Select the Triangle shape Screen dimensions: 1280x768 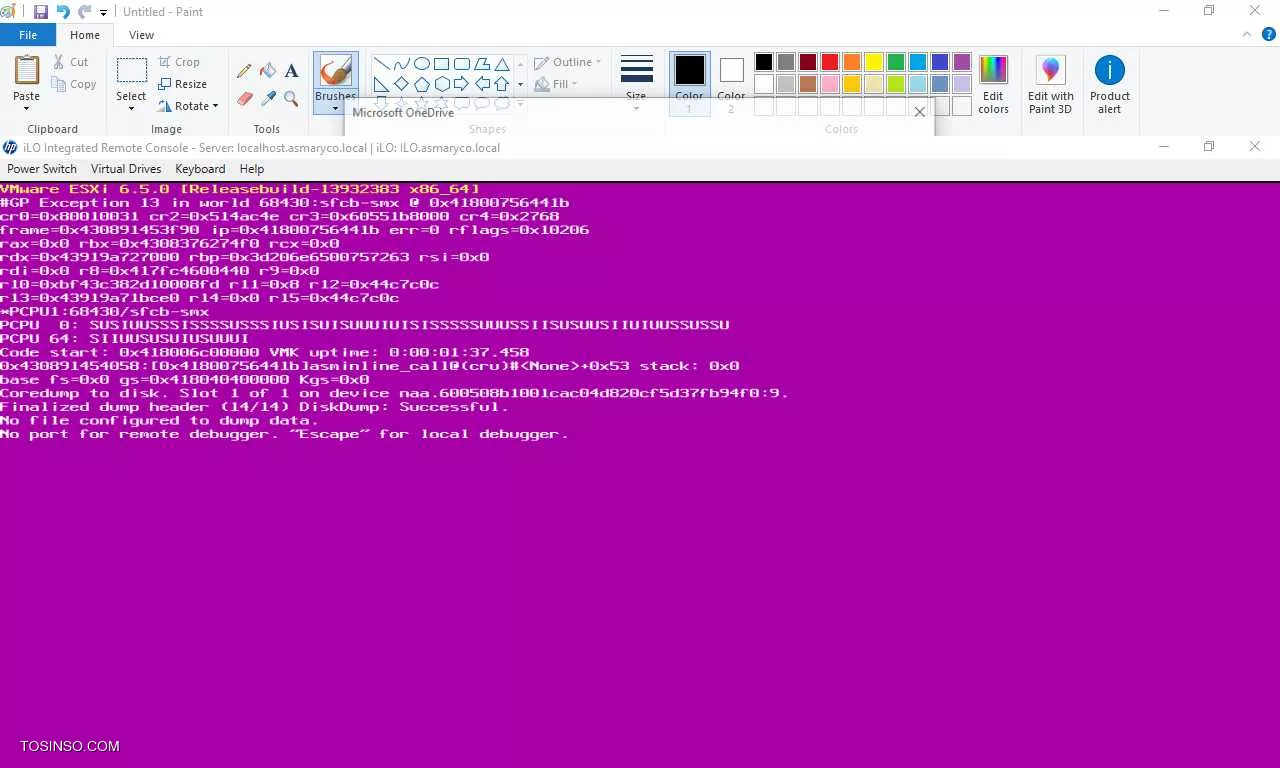pos(502,64)
